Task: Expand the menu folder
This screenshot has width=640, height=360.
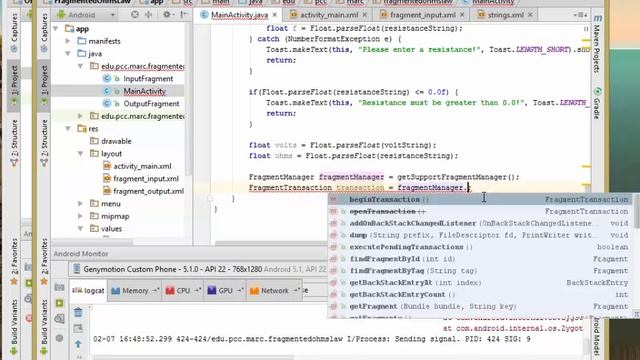Action: (81, 203)
